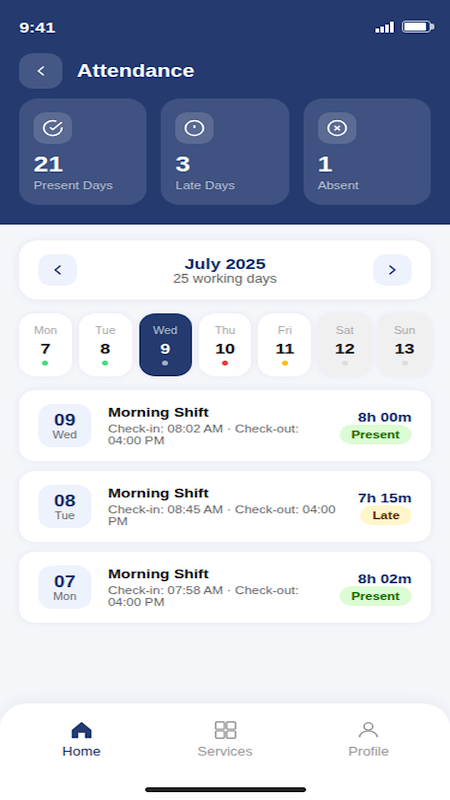450x800 pixels.
Task: Open the Profile person icon
Action: coord(368,730)
